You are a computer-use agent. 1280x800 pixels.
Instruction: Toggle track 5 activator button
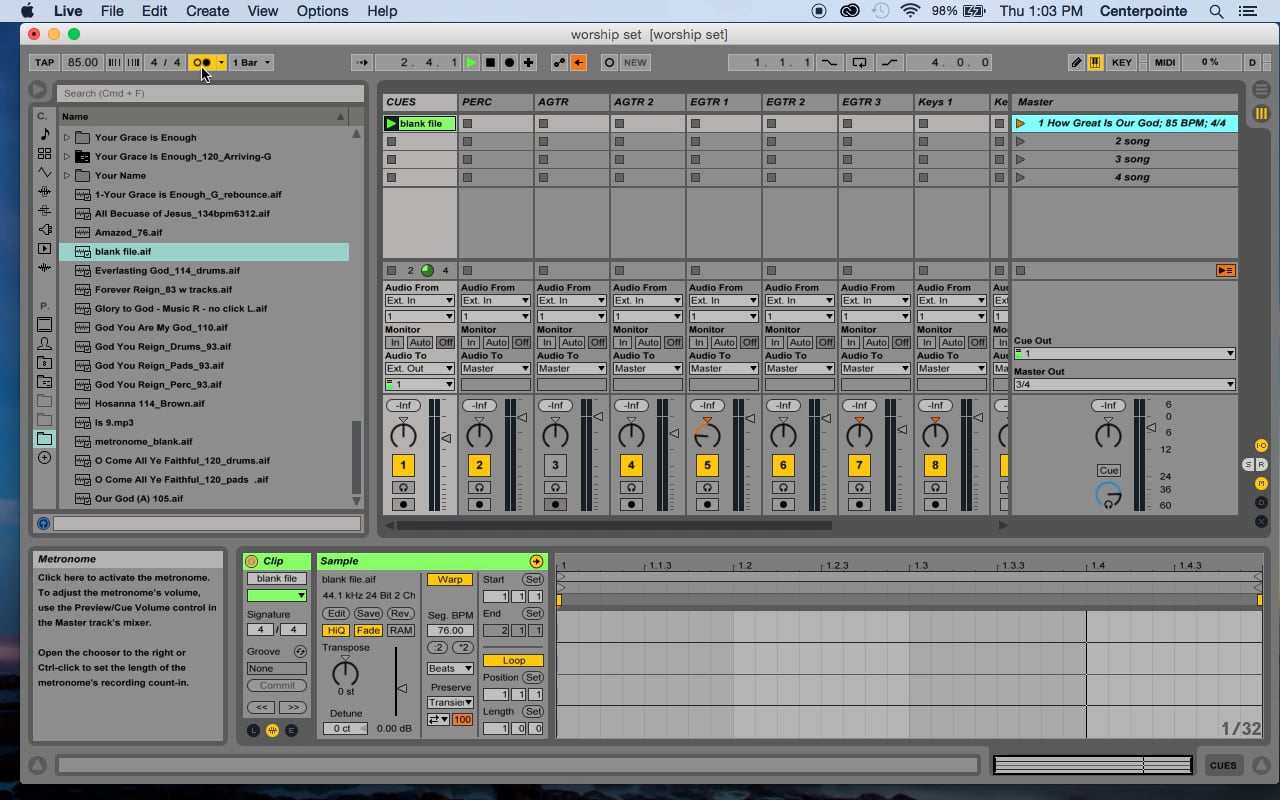click(x=707, y=465)
